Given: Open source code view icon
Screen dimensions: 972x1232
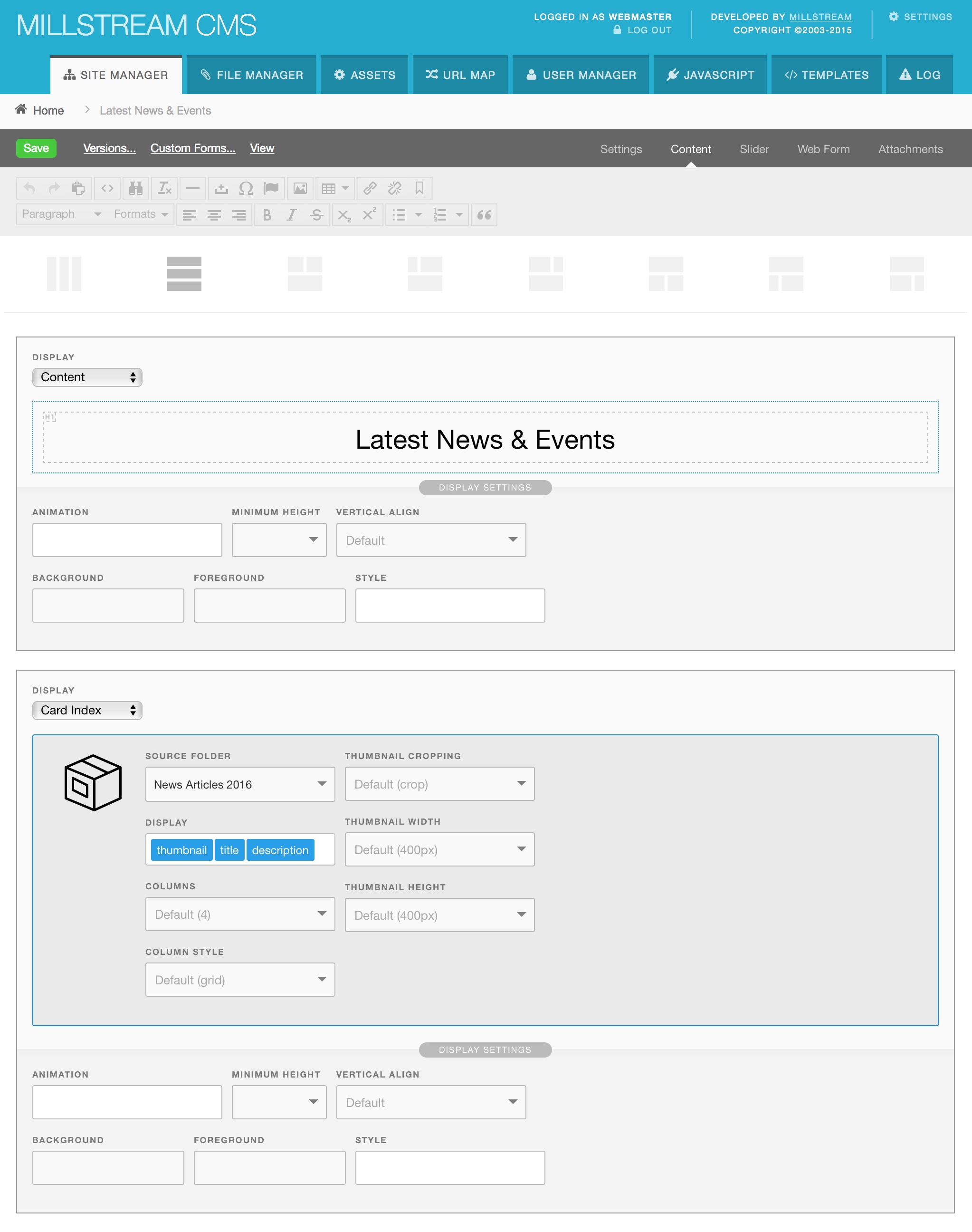Looking at the screenshot, I should pyautogui.click(x=107, y=188).
